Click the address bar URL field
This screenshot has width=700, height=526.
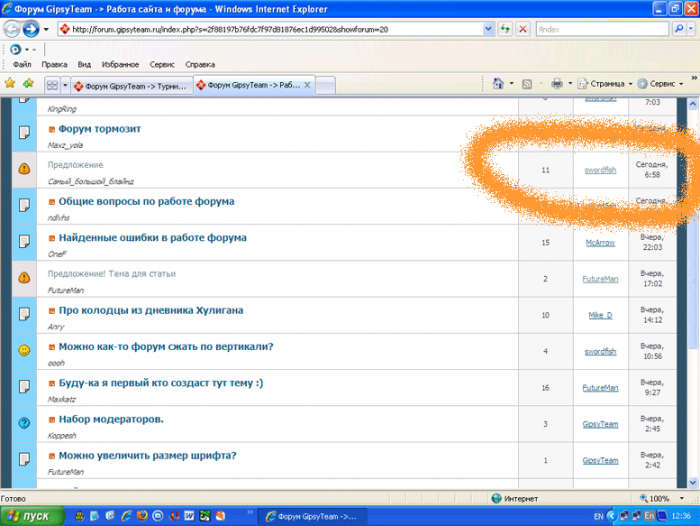(x=271, y=29)
